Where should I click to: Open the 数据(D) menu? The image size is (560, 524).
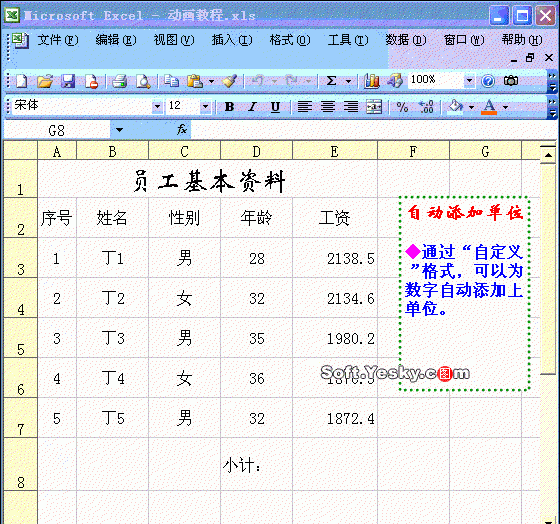tap(405, 40)
